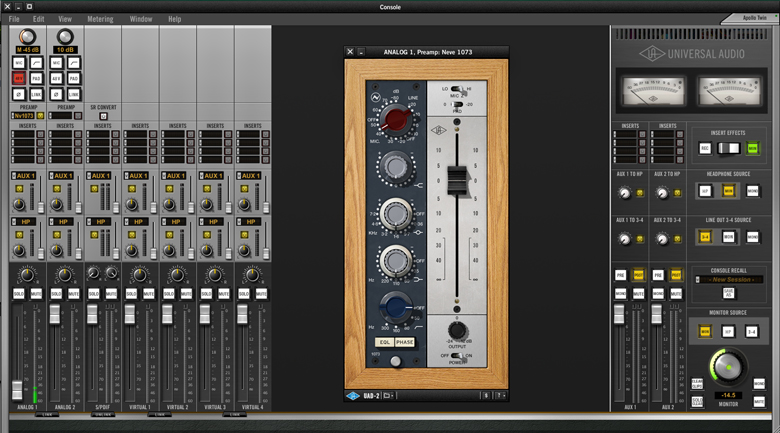Open first insert slot on Analog 1
The image size is (780, 433).
coord(23,134)
